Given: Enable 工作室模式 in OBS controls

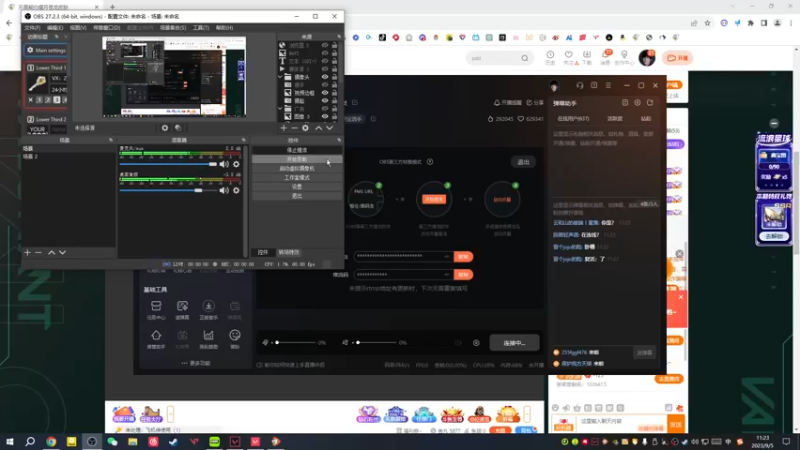Looking at the screenshot, I should point(297,178).
